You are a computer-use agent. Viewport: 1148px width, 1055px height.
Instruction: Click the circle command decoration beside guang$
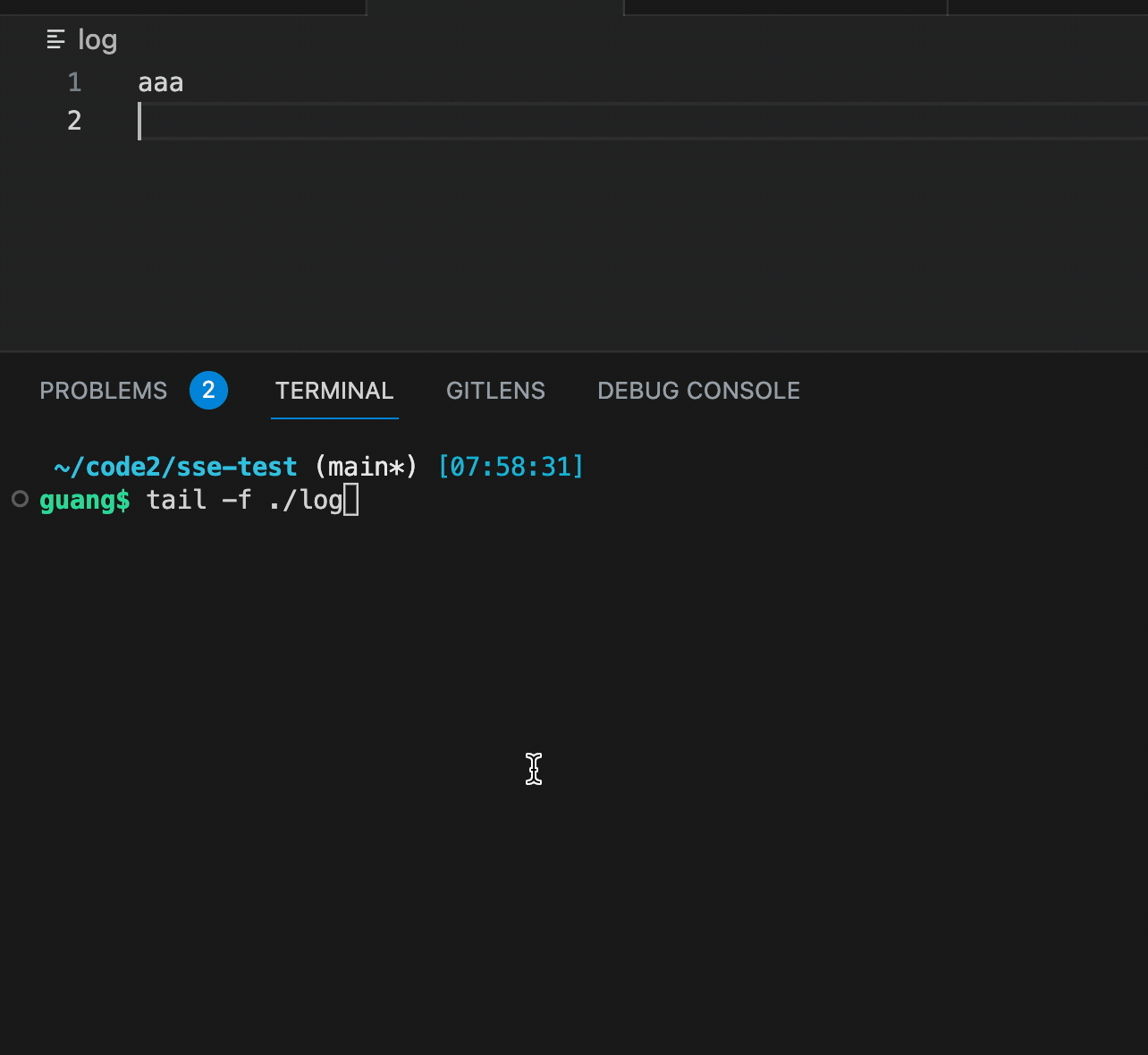[20, 499]
